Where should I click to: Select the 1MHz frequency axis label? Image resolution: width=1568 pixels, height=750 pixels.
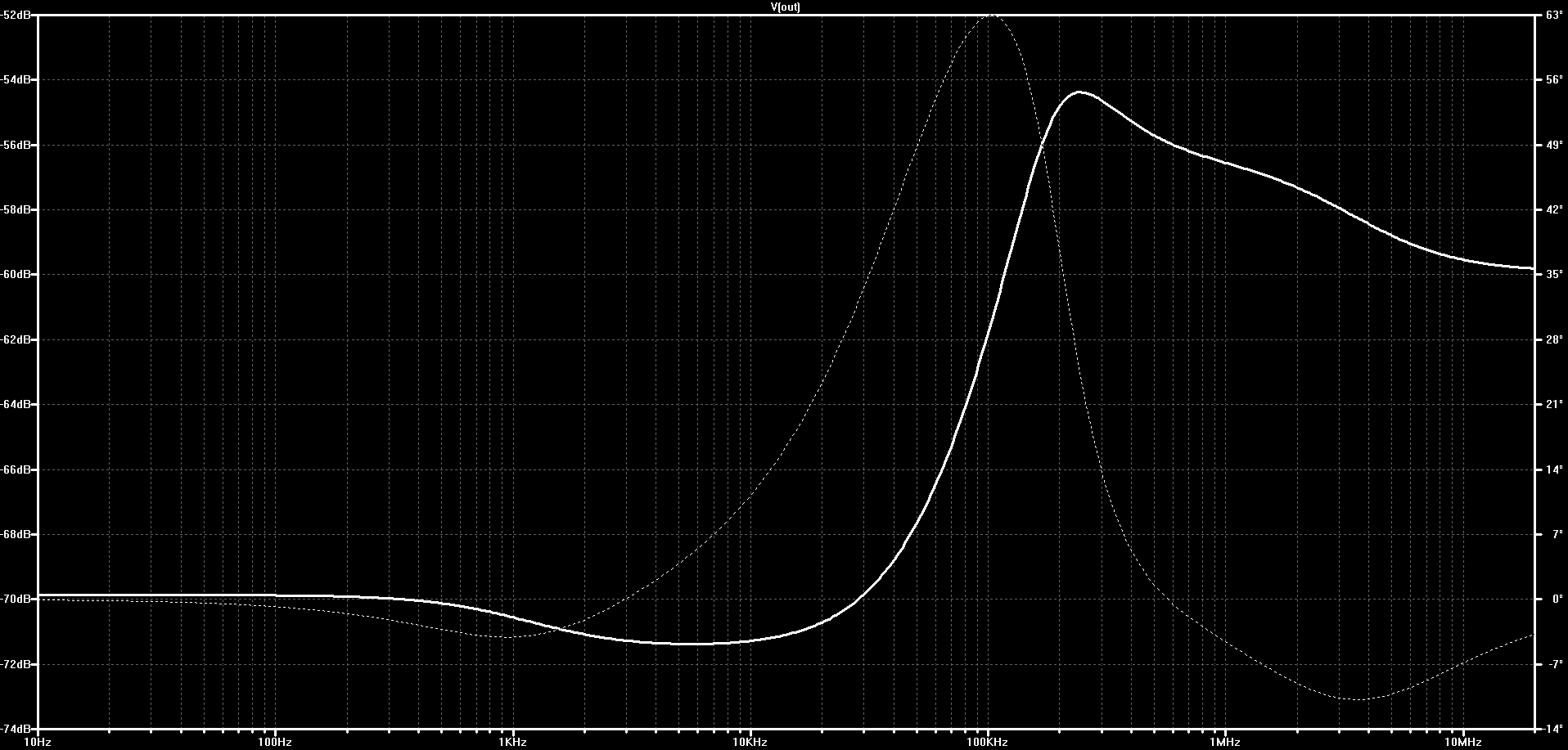point(1225,742)
